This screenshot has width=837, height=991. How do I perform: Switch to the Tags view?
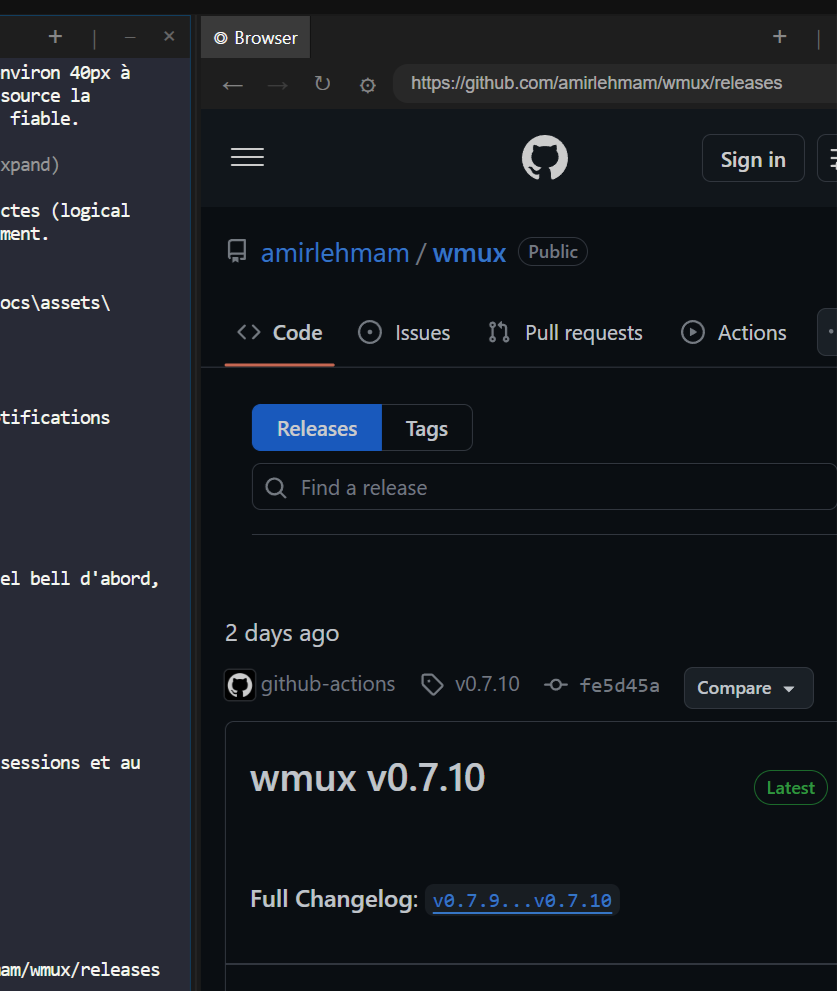tap(427, 428)
